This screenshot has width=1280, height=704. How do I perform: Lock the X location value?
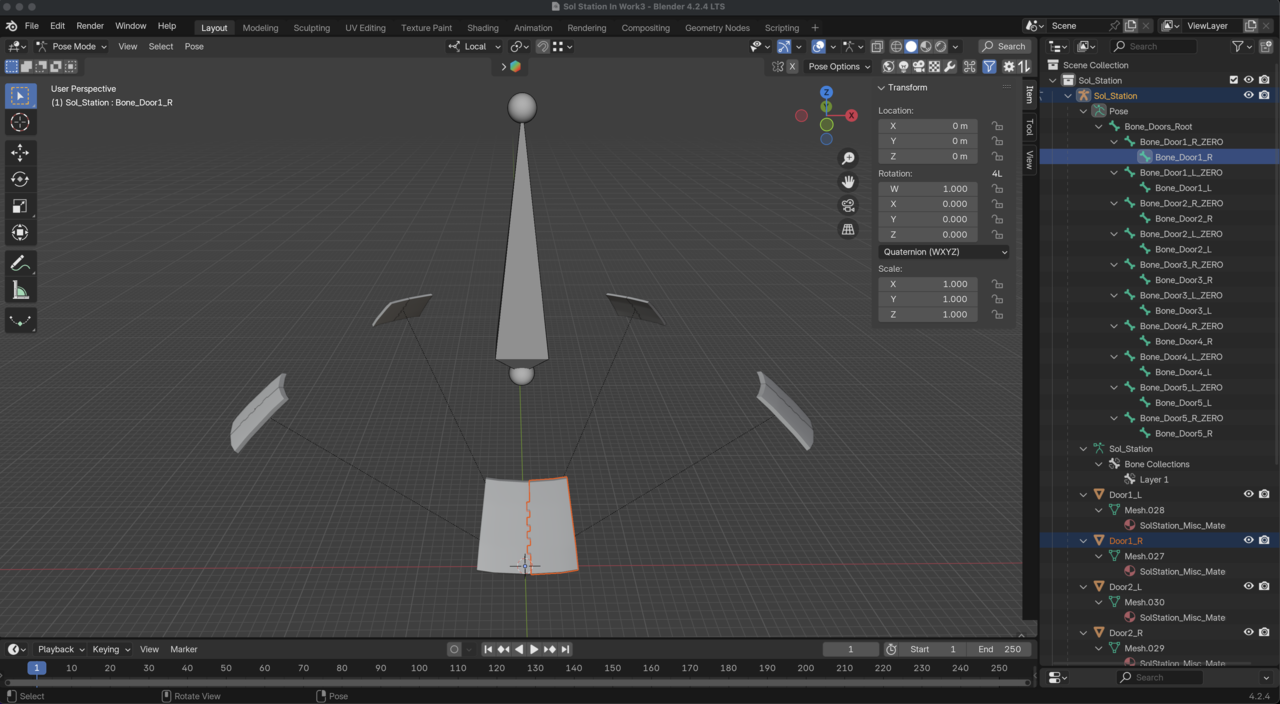(x=997, y=126)
